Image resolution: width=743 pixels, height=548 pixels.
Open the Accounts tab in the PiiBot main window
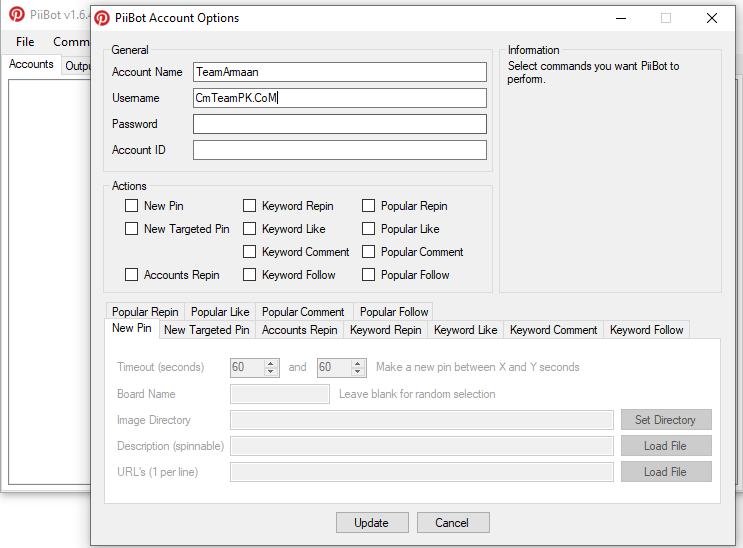31,64
